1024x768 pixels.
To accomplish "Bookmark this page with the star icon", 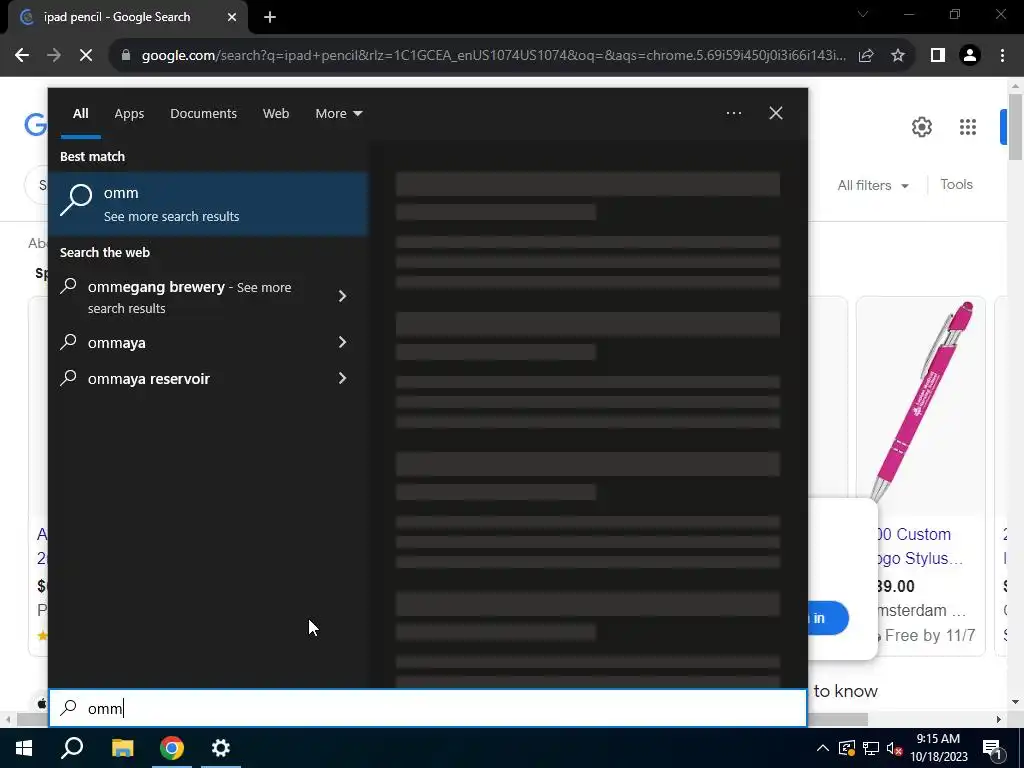I will coord(898,56).
